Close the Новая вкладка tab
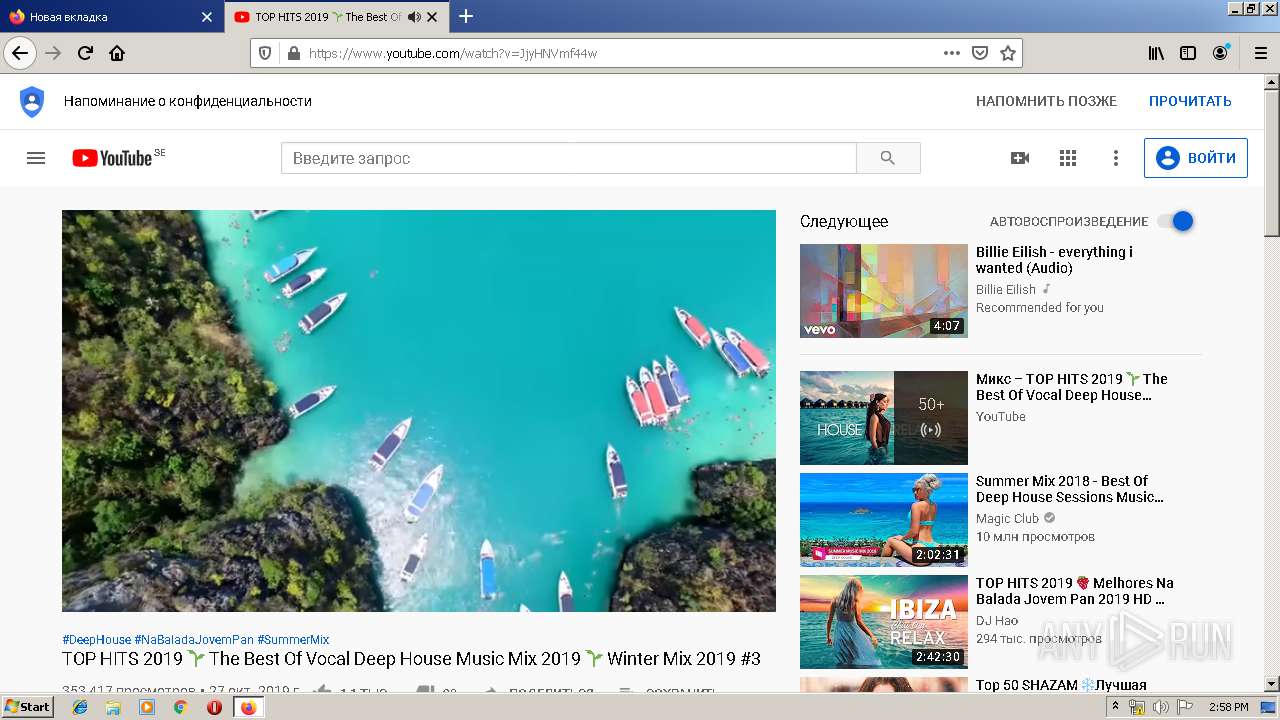The height and width of the screenshot is (720, 1280). [x=207, y=17]
